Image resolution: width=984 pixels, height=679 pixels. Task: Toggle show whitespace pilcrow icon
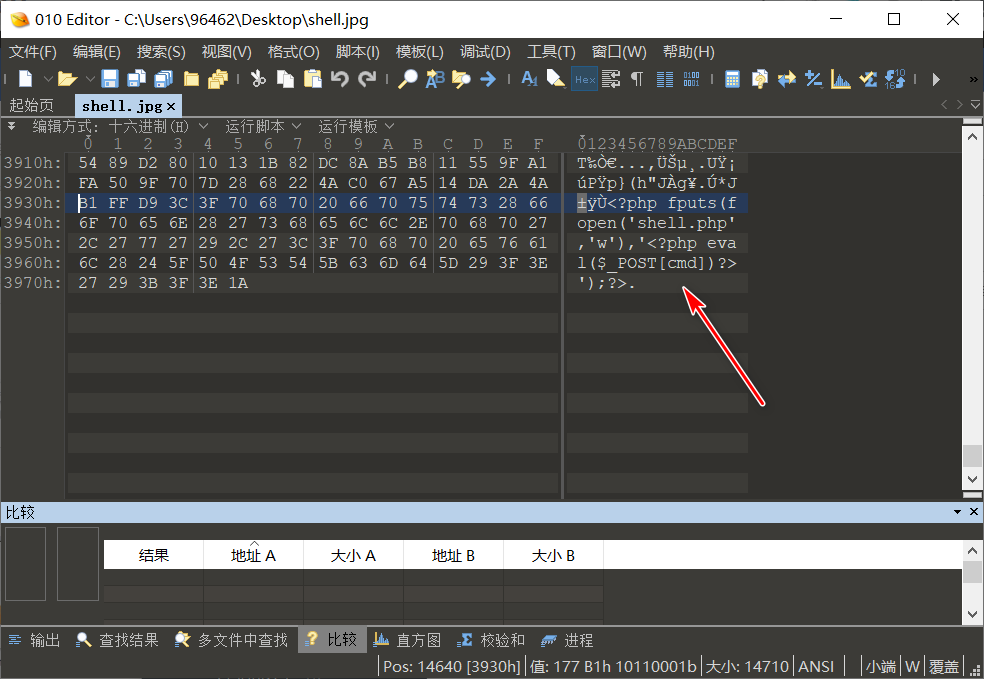[x=637, y=78]
